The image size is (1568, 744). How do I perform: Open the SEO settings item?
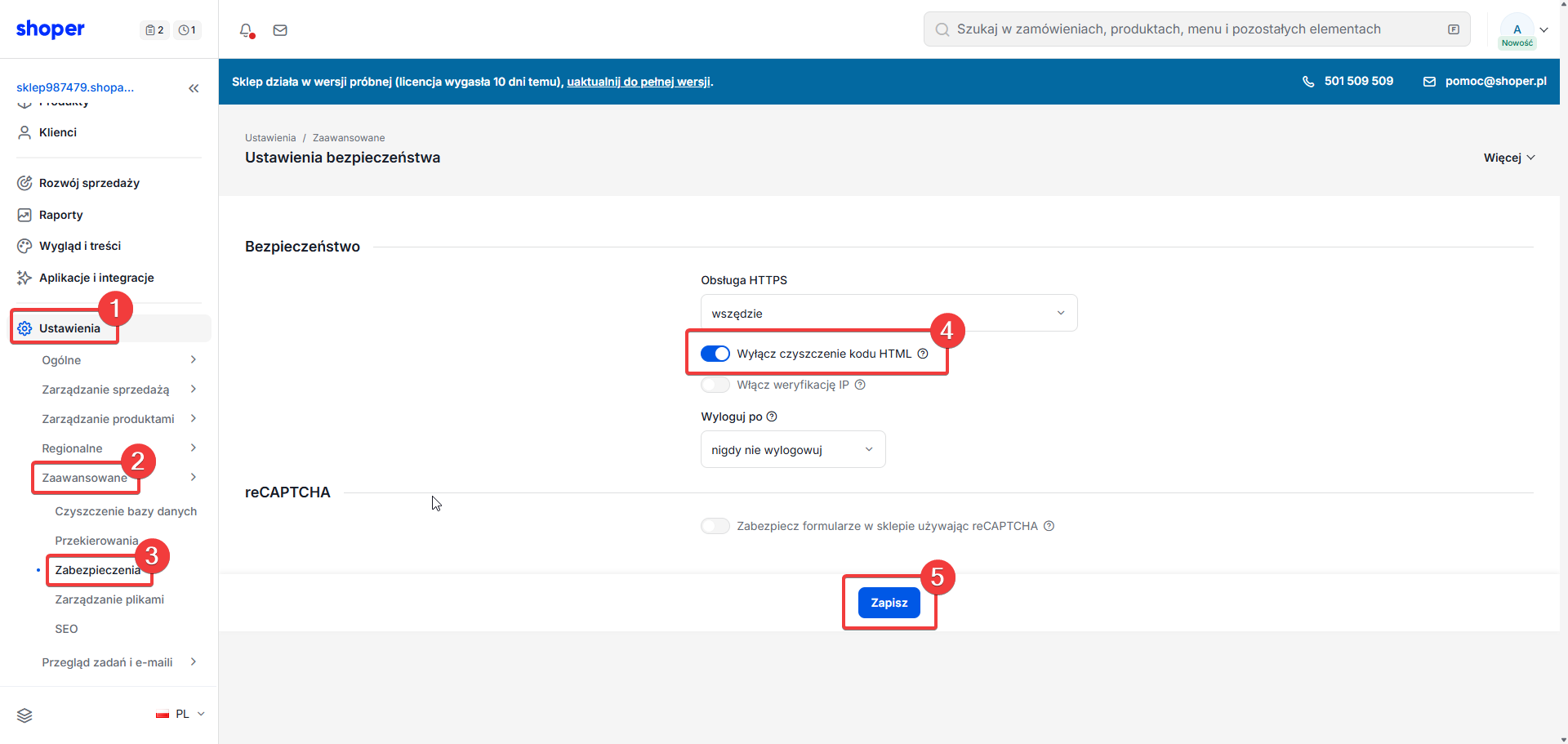pos(66,629)
